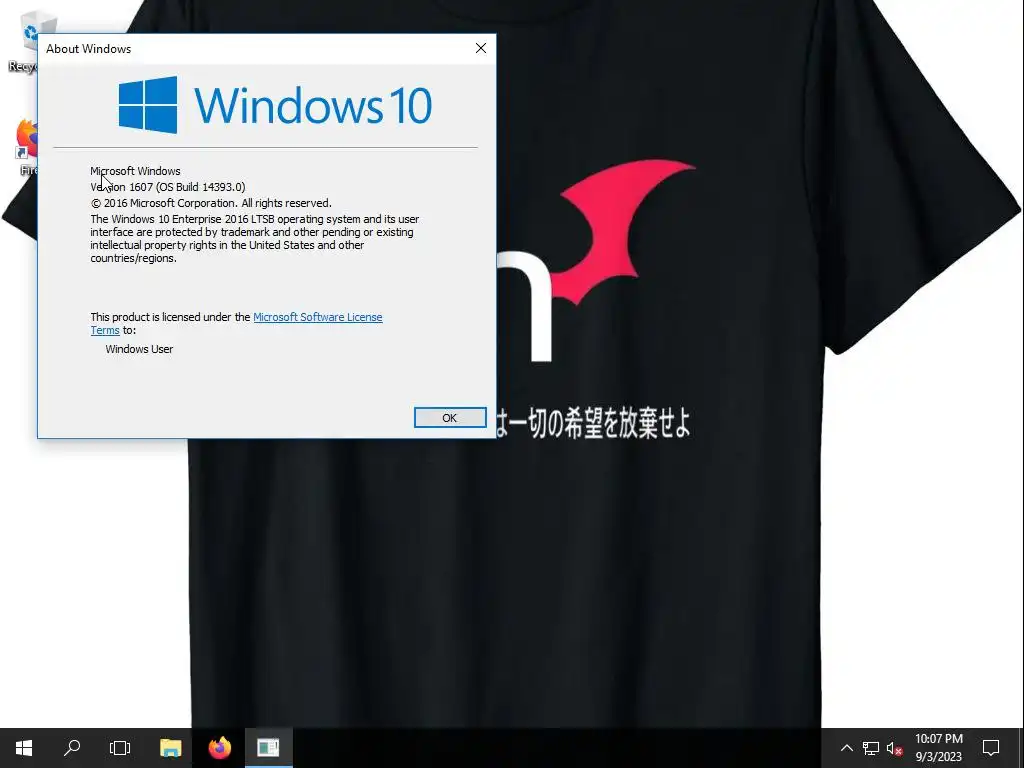Show hidden tray icons
Image resolution: width=1024 pixels, height=768 pixels.
[846, 748]
